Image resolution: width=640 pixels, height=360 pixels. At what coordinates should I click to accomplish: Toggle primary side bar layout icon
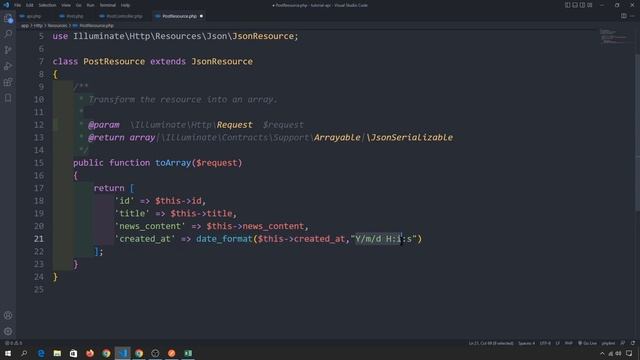coord(567,5)
